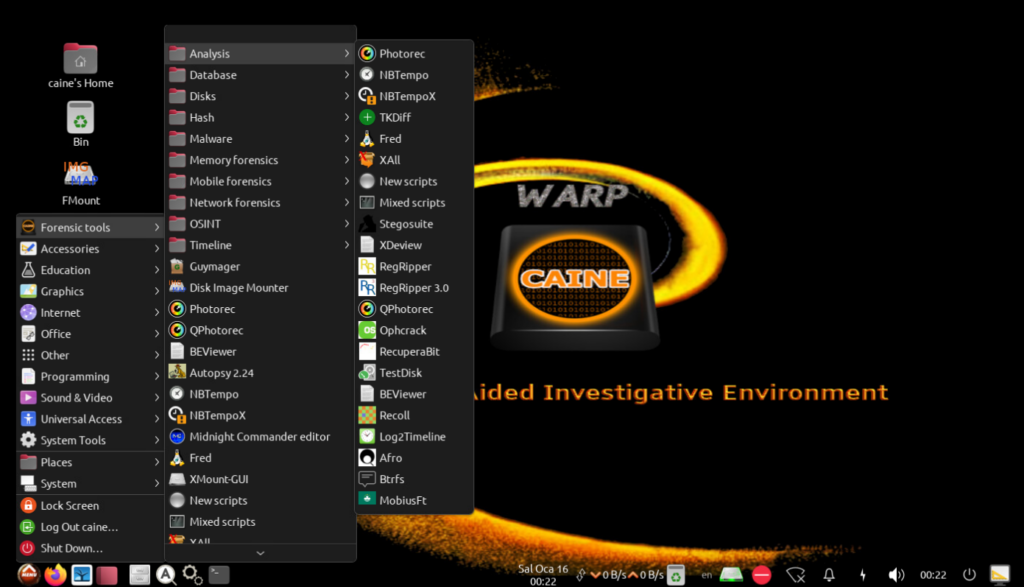Start TestDisk from the Analysis submenu

(414, 373)
